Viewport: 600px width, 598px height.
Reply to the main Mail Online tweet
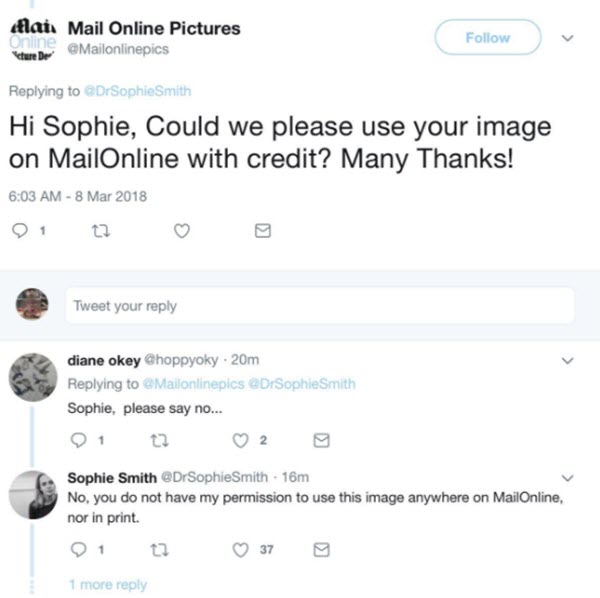(21, 231)
